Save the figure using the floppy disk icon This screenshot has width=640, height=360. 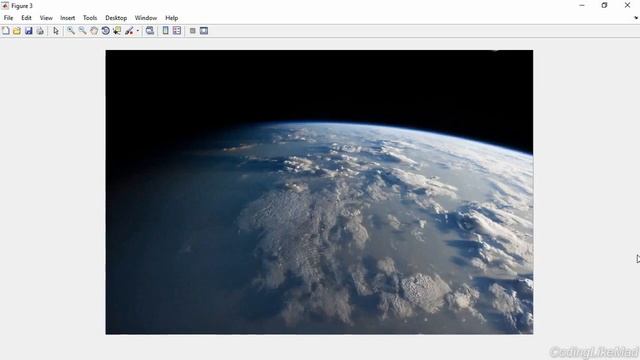coord(28,31)
